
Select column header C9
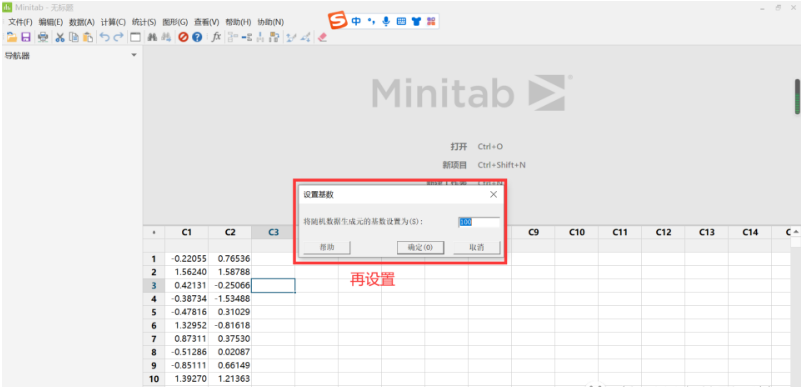(533, 233)
